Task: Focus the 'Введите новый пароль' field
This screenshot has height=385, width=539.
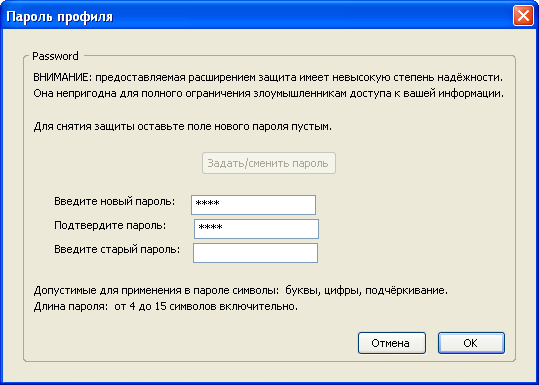Action: coord(253,205)
